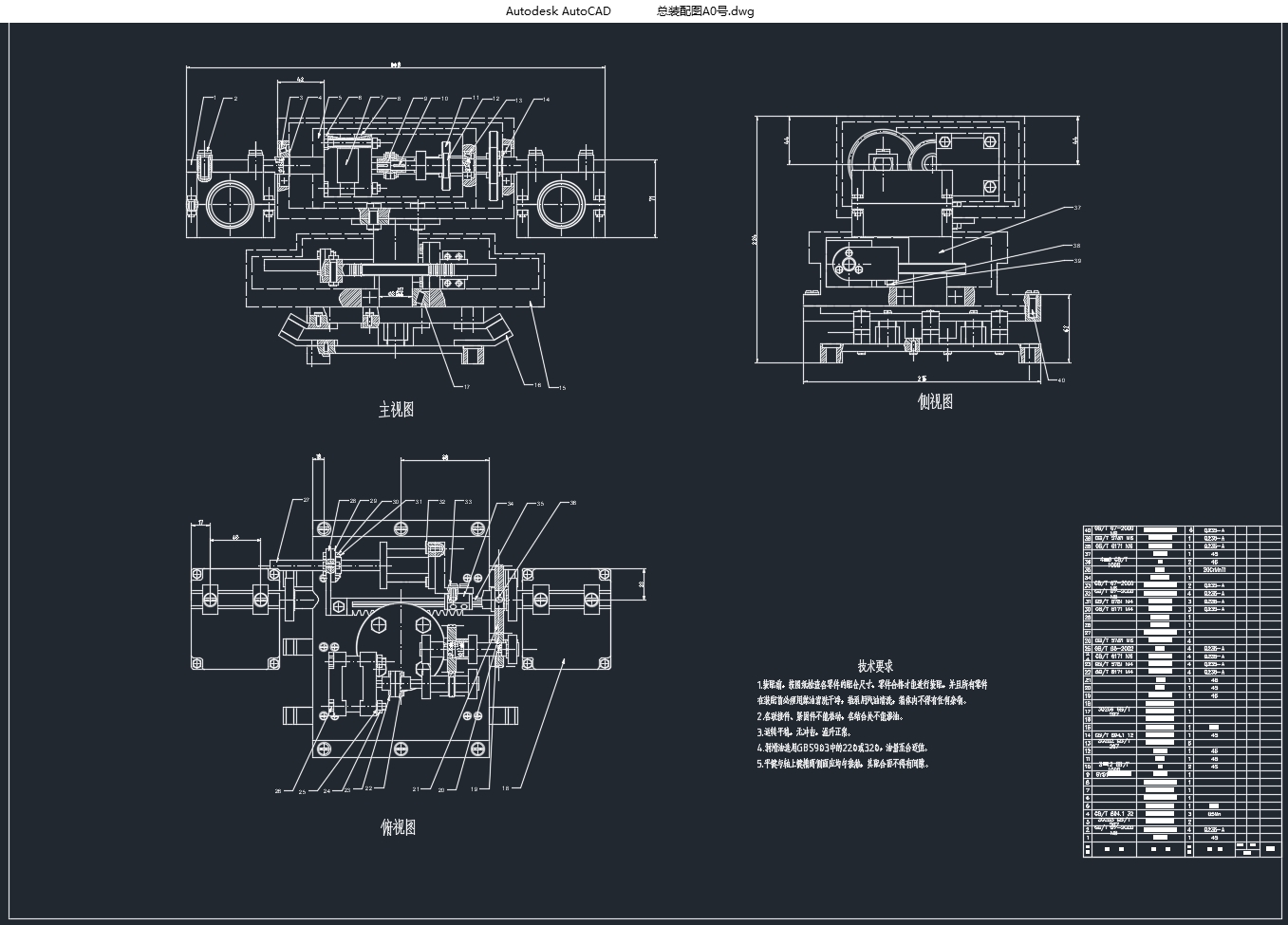Viewport: 1288px width, 925px height.
Task: Click callout number 37 in the side view
Action: click(x=1077, y=208)
